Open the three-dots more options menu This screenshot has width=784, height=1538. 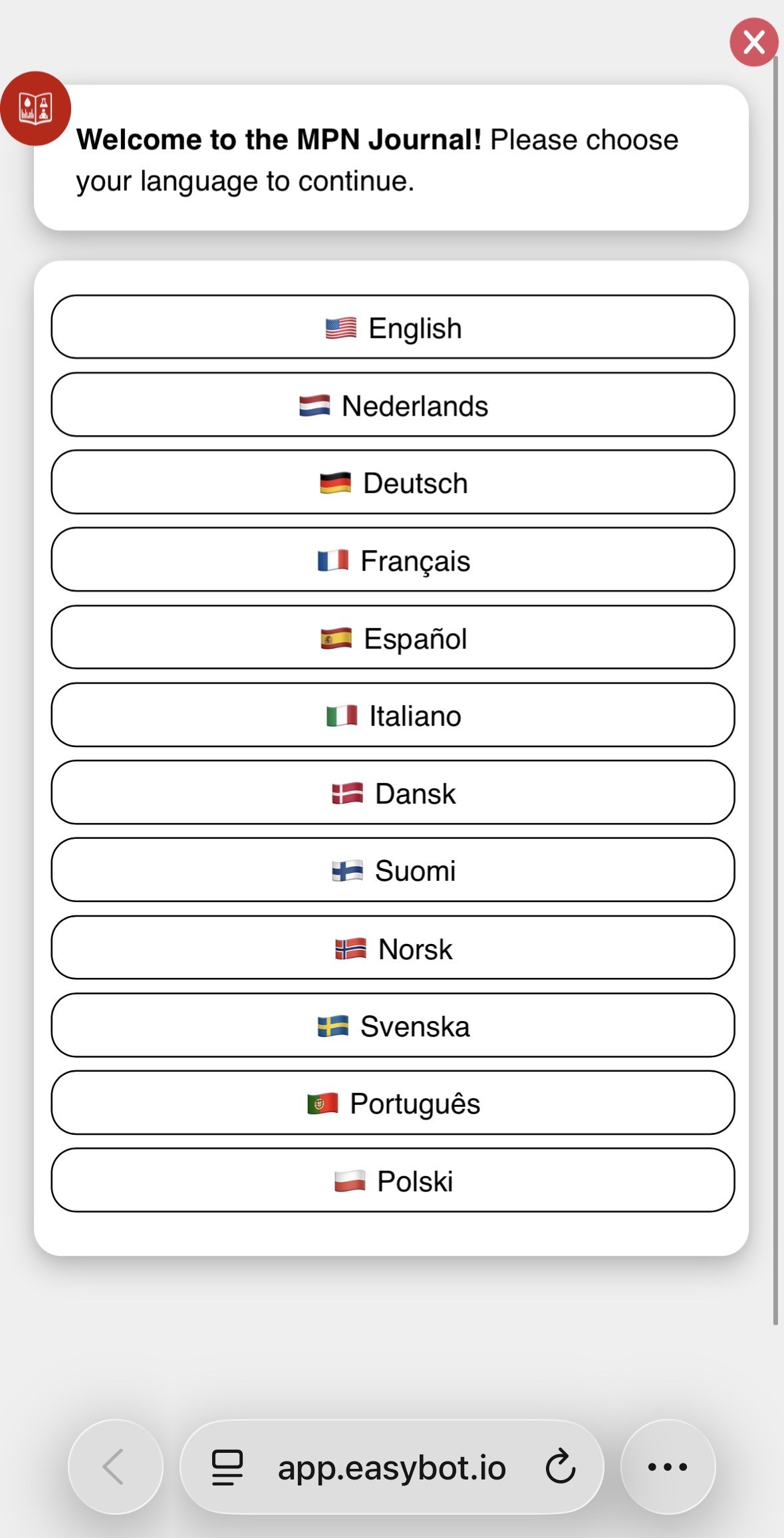click(668, 1466)
